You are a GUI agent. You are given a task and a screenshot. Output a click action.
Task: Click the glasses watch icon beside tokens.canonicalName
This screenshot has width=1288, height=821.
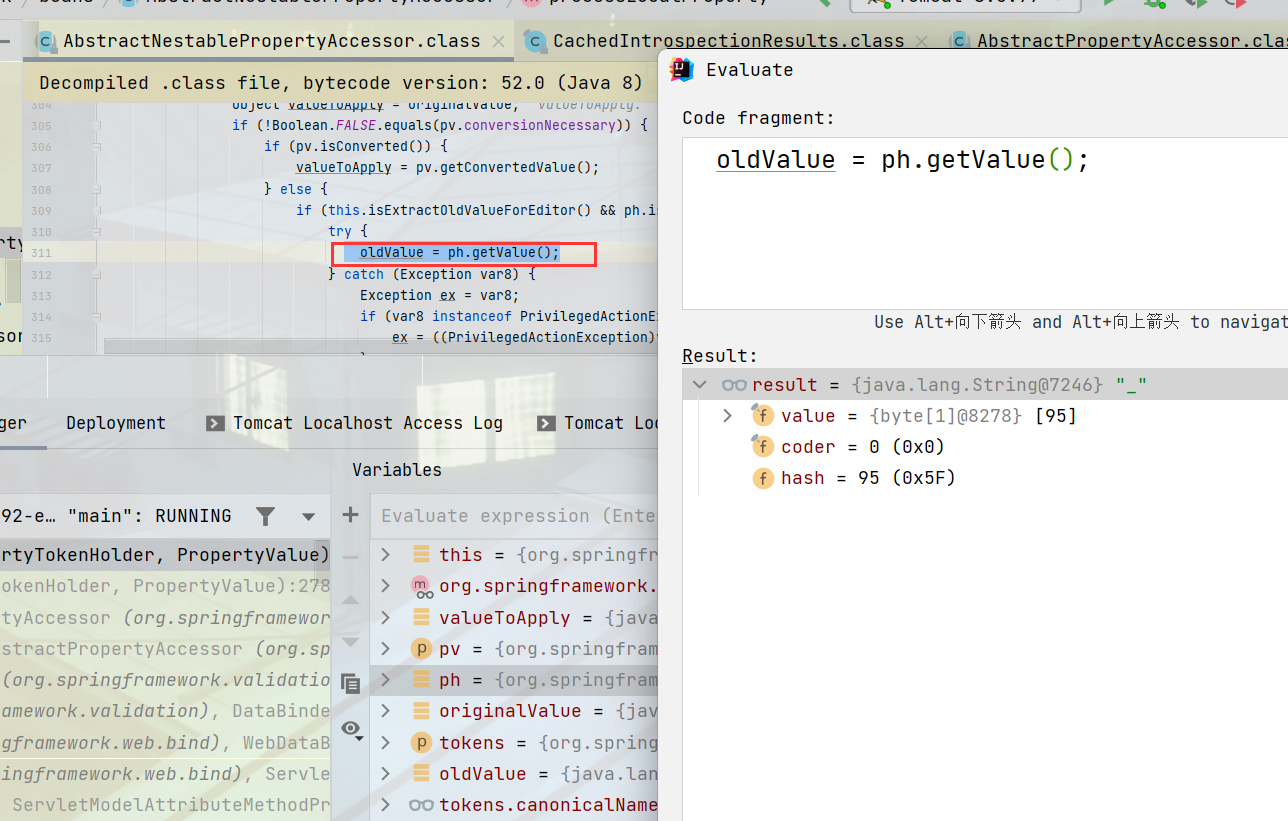[x=421, y=805]
